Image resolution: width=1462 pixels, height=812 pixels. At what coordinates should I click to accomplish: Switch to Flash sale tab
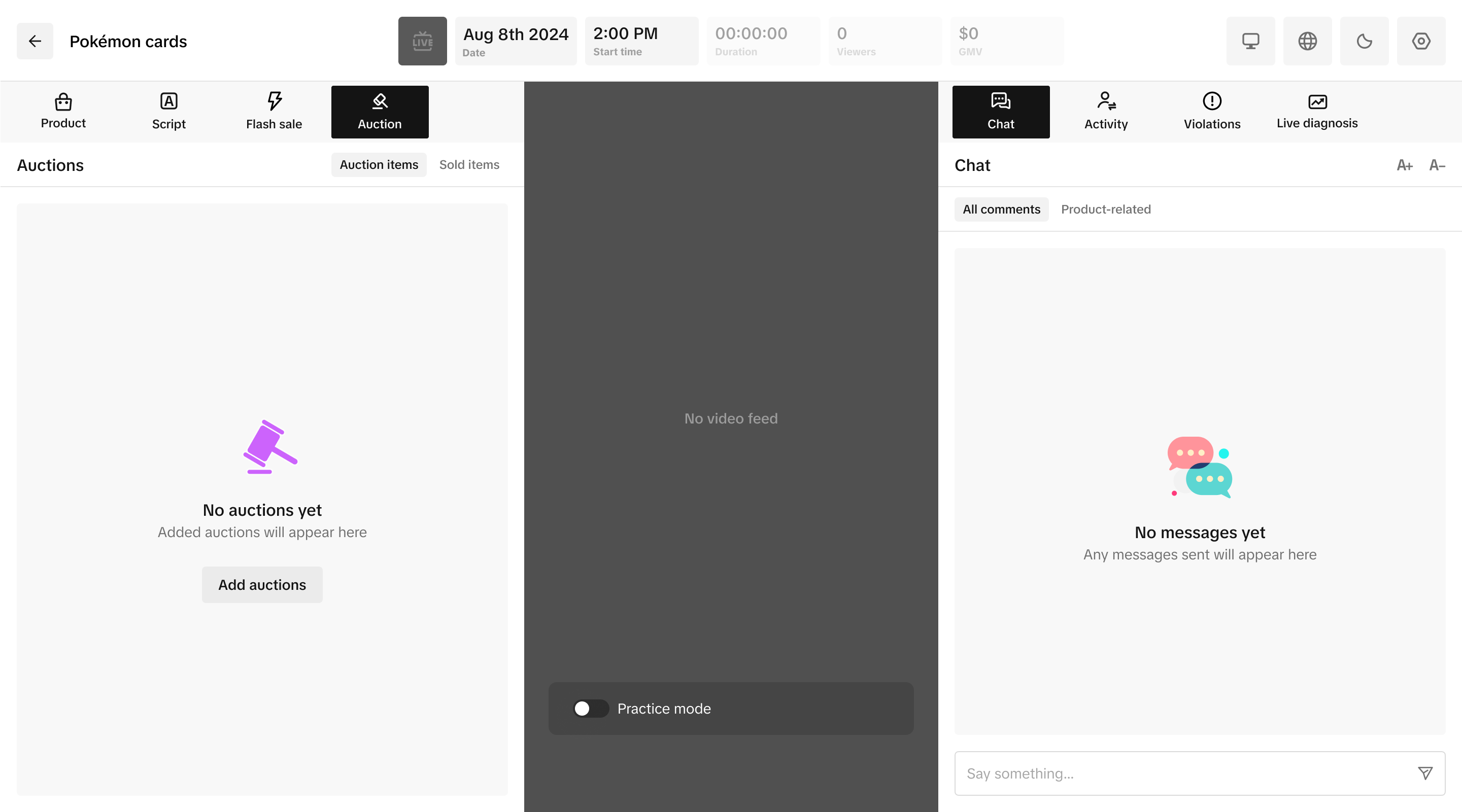(274, 112)
